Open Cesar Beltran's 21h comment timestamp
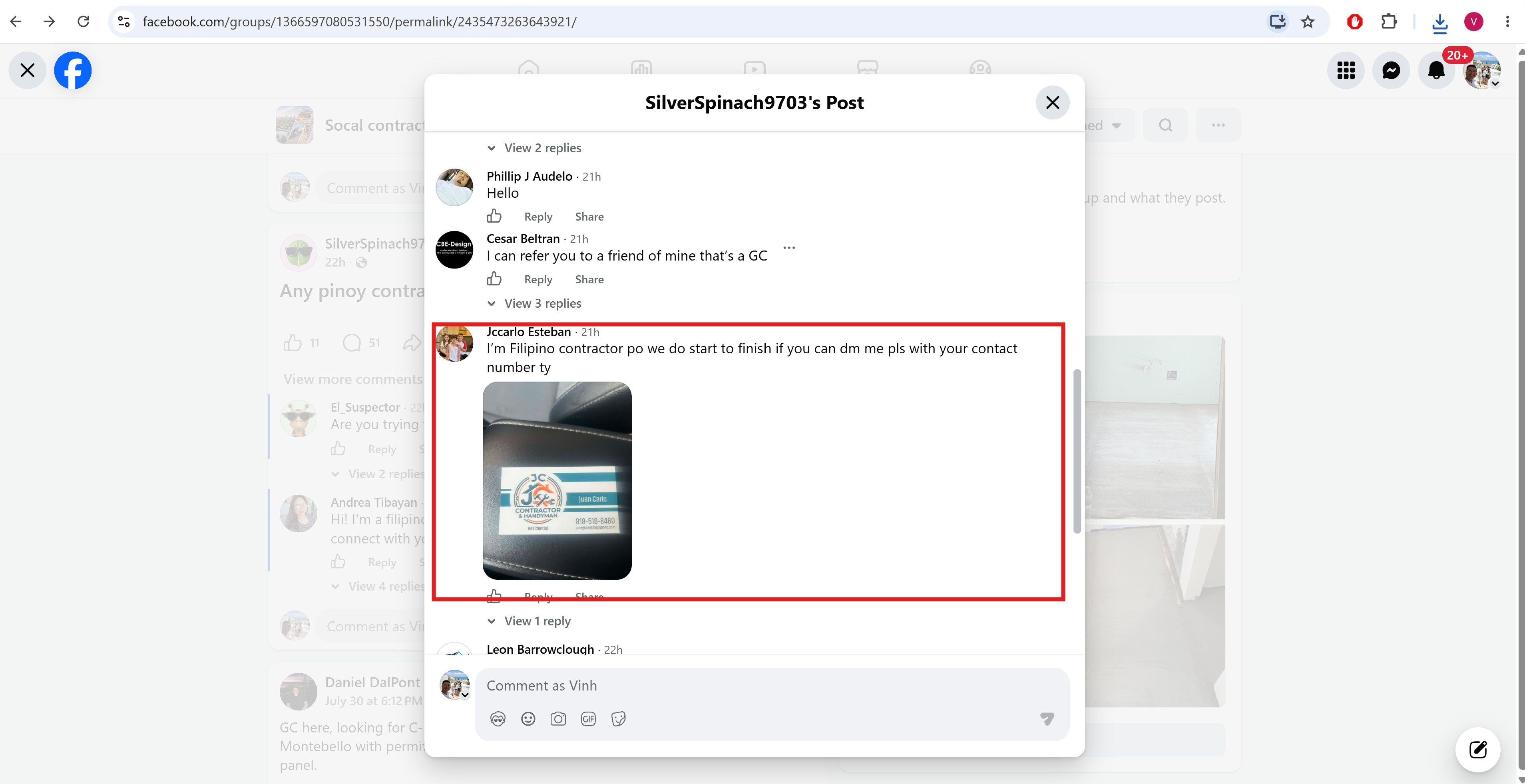The height and width of the screenshot is (784, 1525). coord(579,239)
